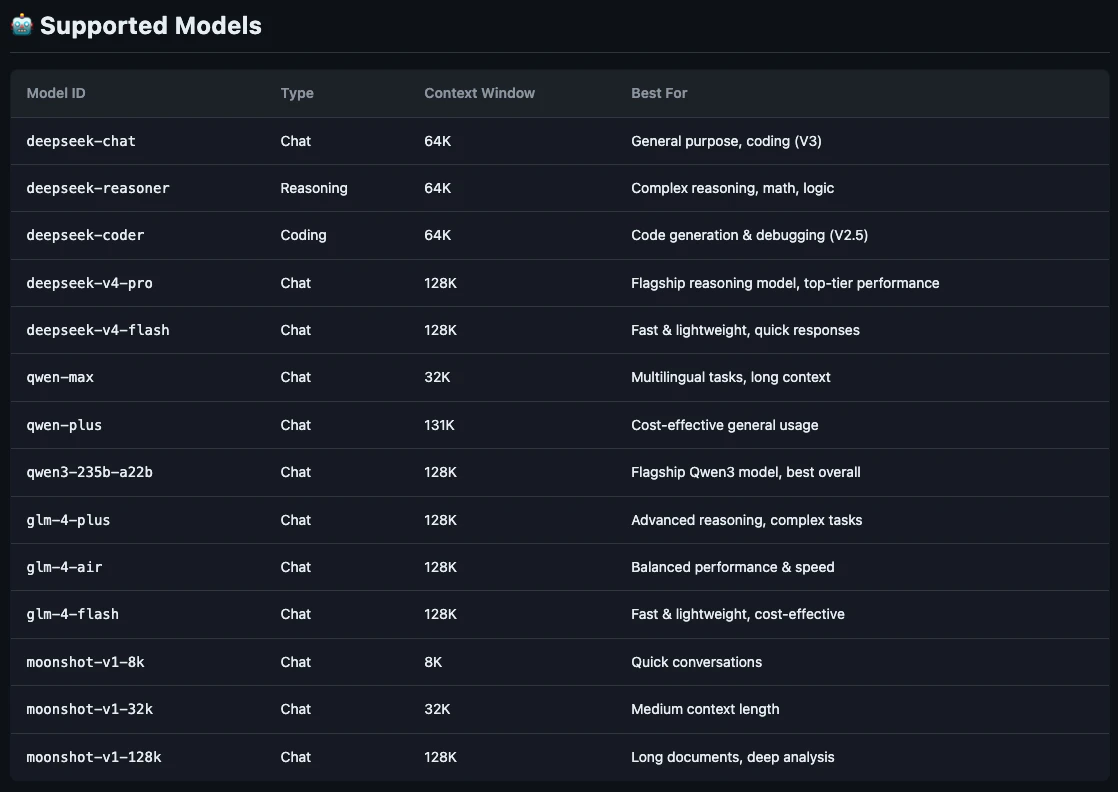Click the Best For column header

(659, 93)
